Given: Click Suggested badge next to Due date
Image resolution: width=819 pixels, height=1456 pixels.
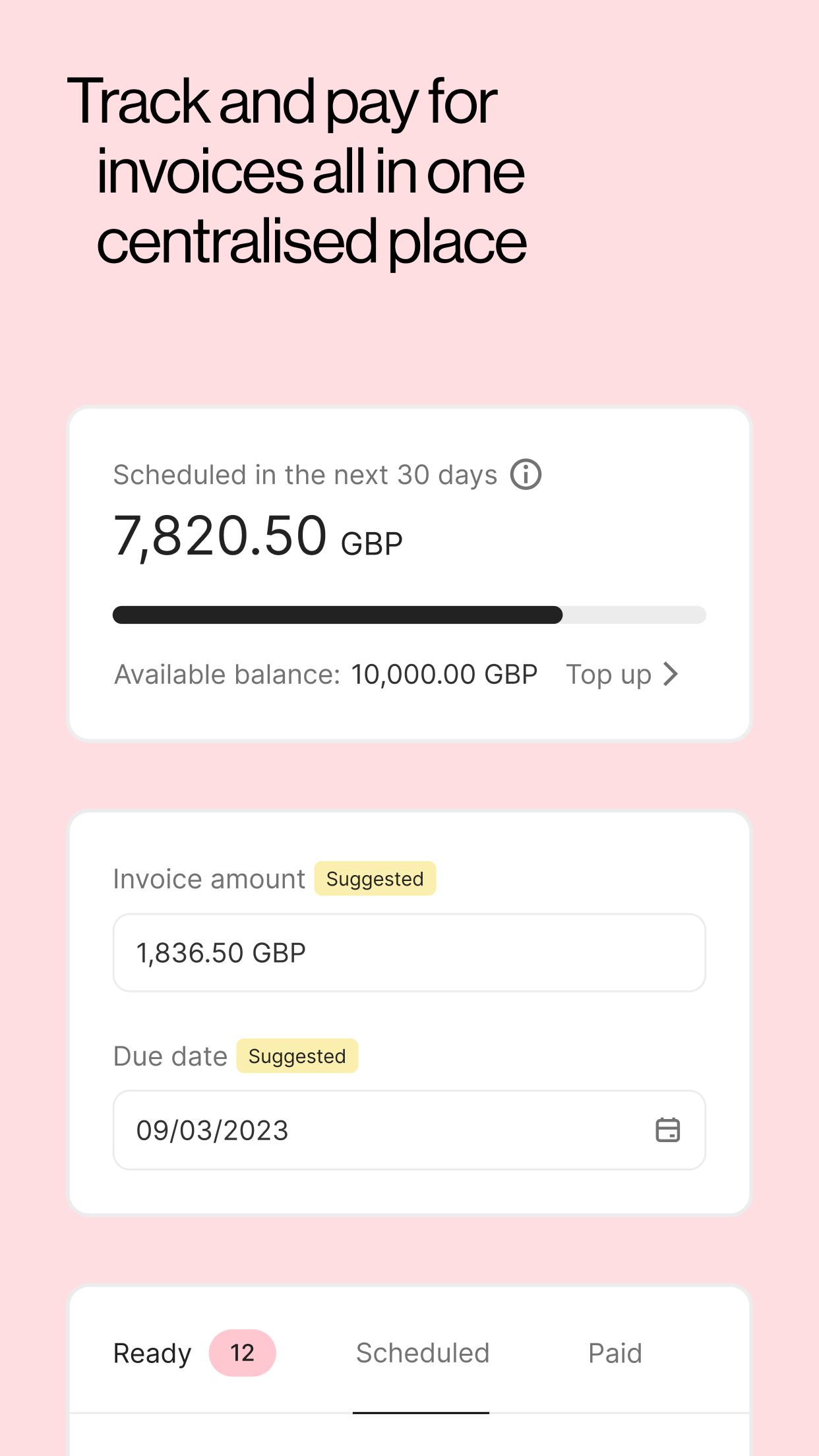Looking at the screenshot, I should point(297,1056).
